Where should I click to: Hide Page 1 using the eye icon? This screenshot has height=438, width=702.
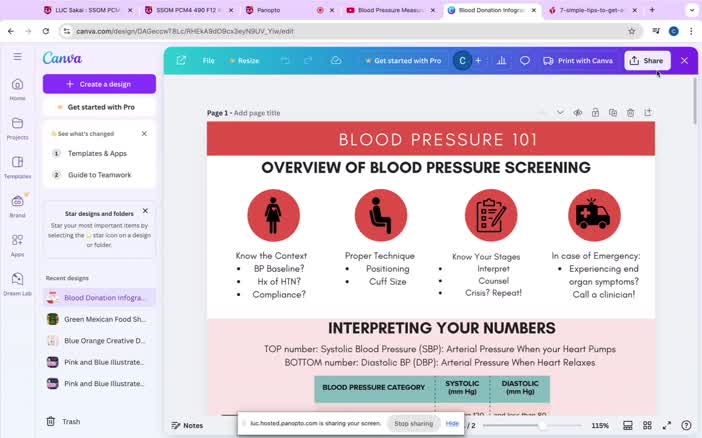[578, 113]
